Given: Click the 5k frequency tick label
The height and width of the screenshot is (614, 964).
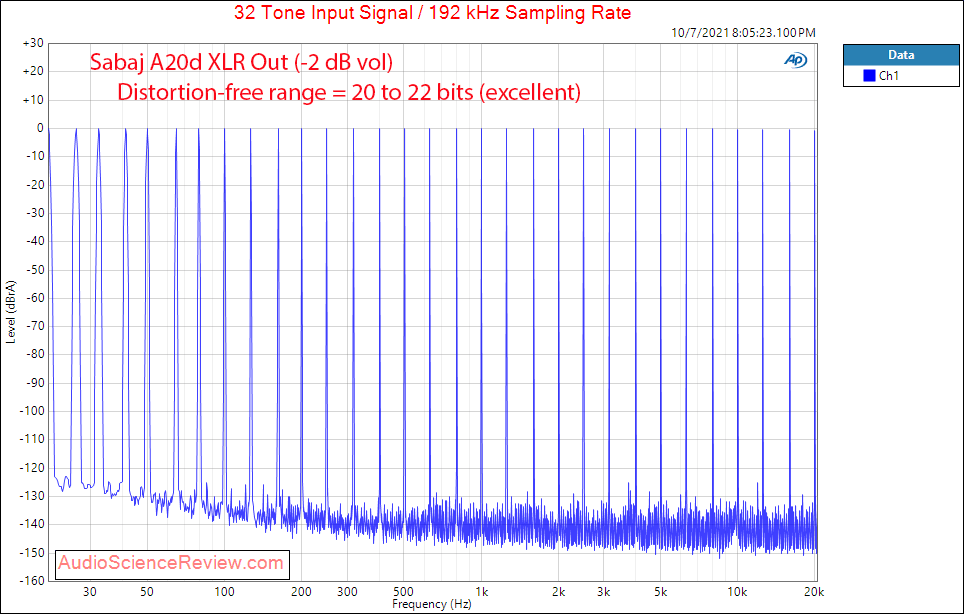Looking at the screenshot, I should 661,592.
